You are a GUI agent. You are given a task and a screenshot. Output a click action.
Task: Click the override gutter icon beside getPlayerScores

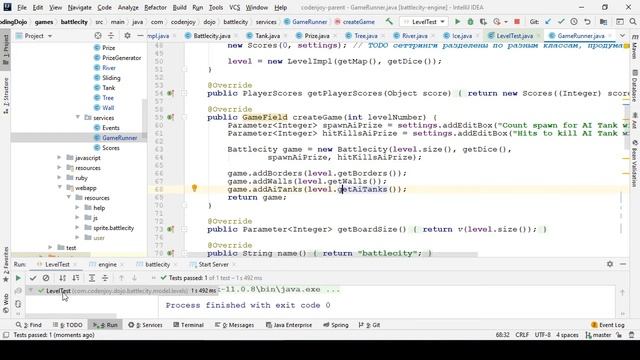(x=171, y=93)
